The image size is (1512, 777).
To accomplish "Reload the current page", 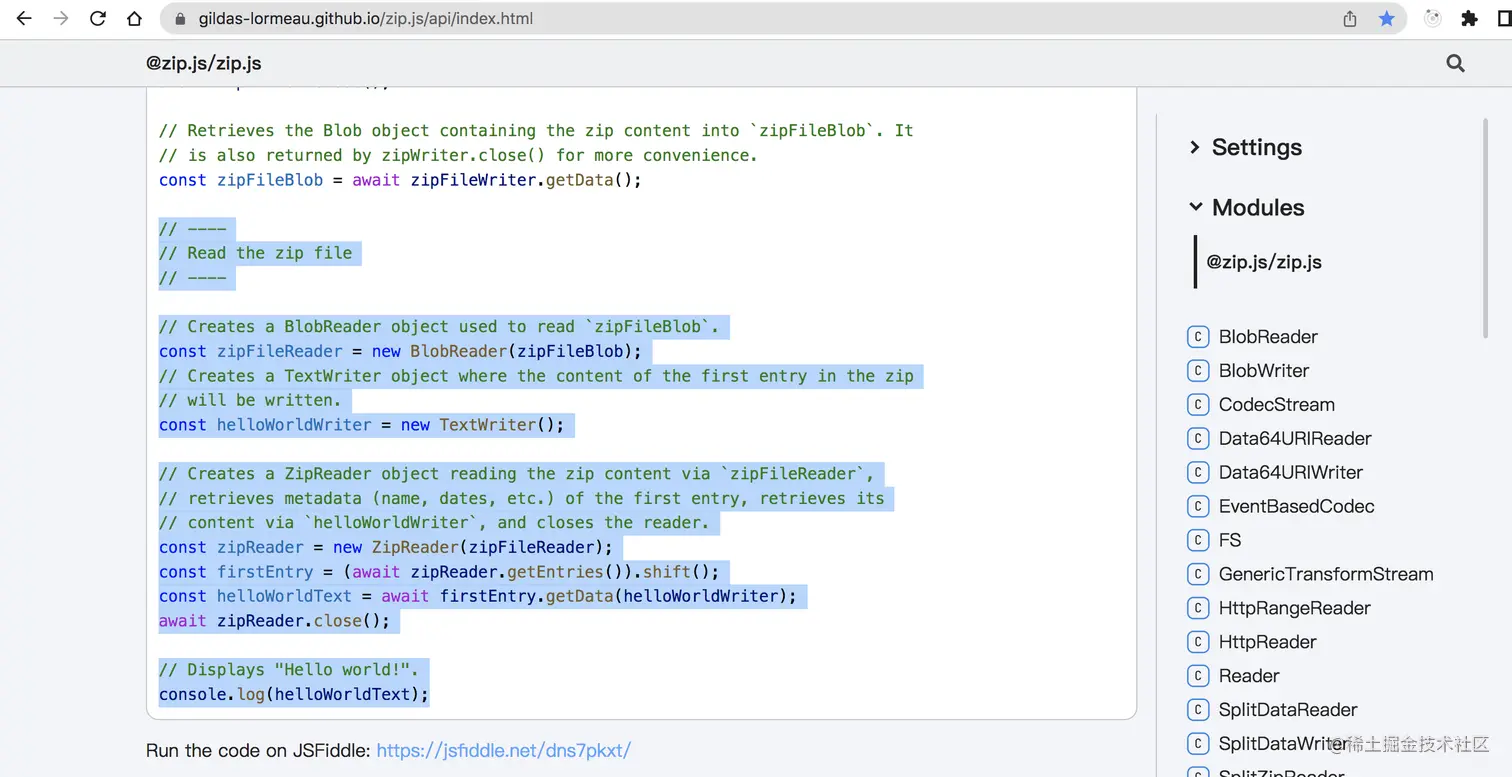I will click(x=98, y=18).
